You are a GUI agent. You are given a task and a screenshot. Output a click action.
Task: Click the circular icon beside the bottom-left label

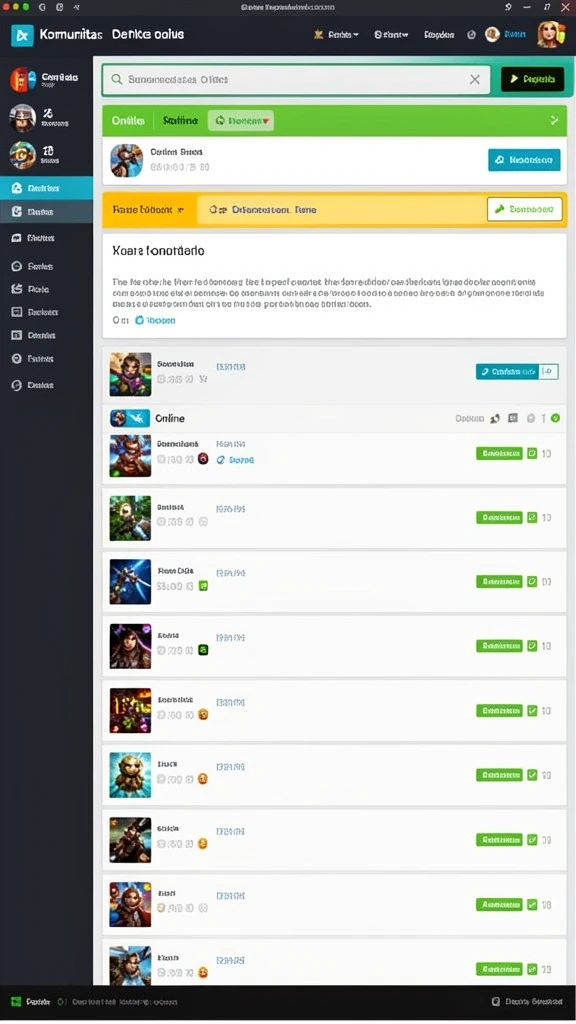pos(61,1002)
